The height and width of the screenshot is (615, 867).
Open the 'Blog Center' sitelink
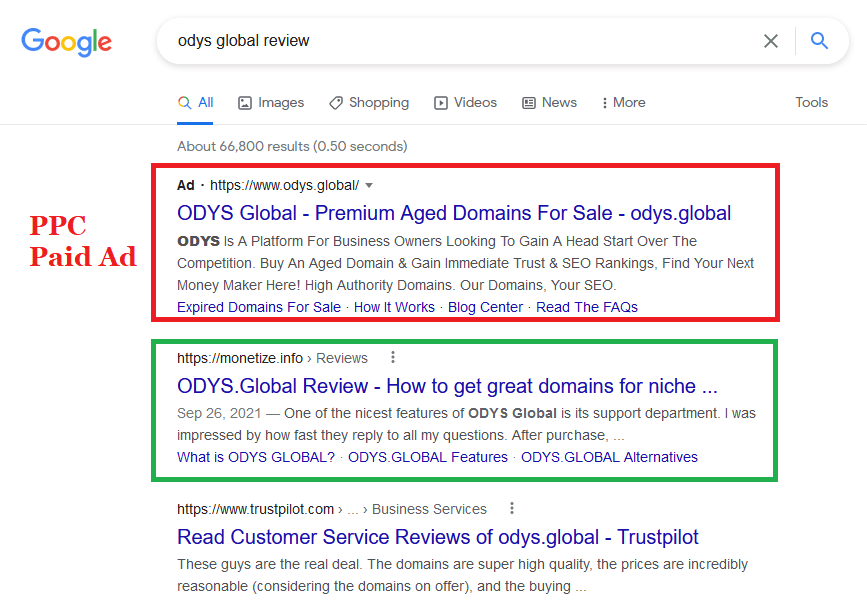pyautogui.click(x=485, y=307)
